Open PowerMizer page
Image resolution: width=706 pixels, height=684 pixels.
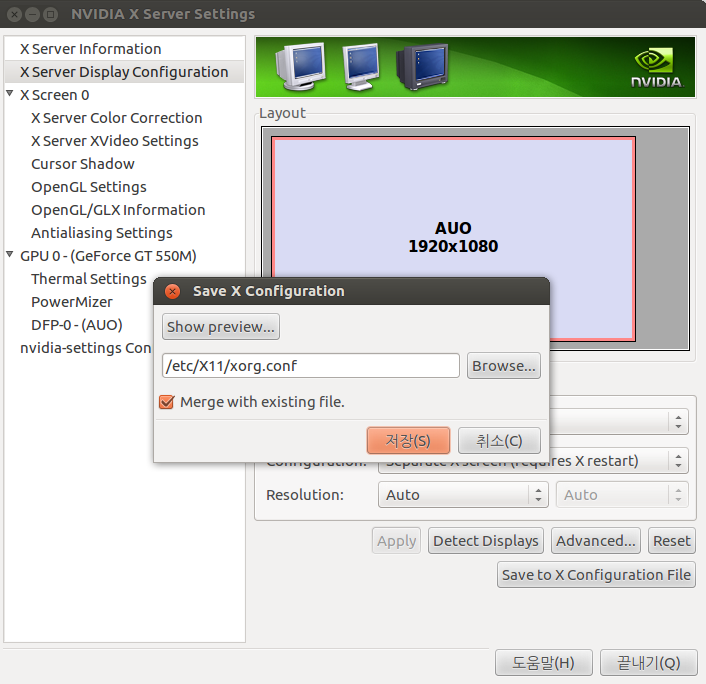pyautogui.click(x=72, y=302)
